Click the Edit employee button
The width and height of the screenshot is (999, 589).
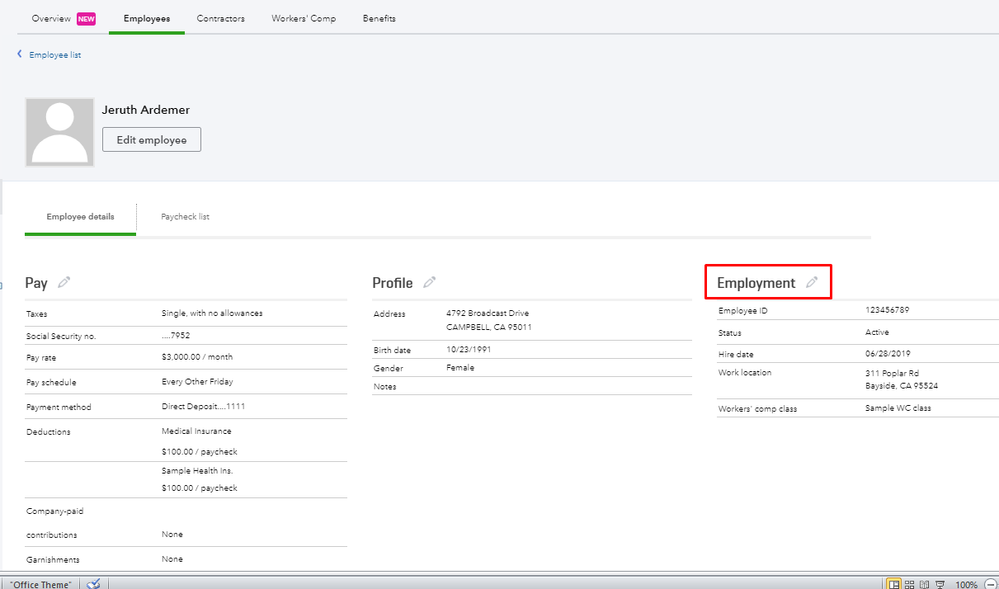pyautogui.click(x=152, y=140)
